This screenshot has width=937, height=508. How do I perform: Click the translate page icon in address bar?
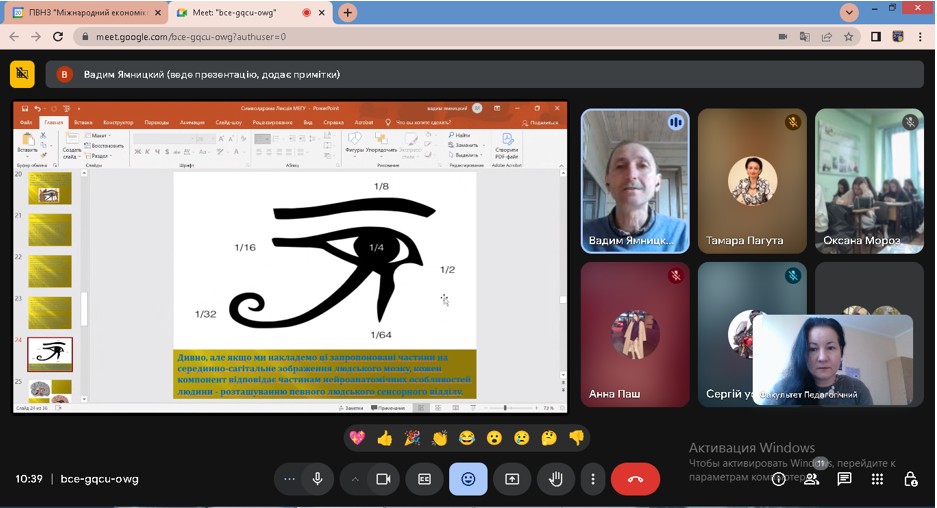(x=805, y=37)
